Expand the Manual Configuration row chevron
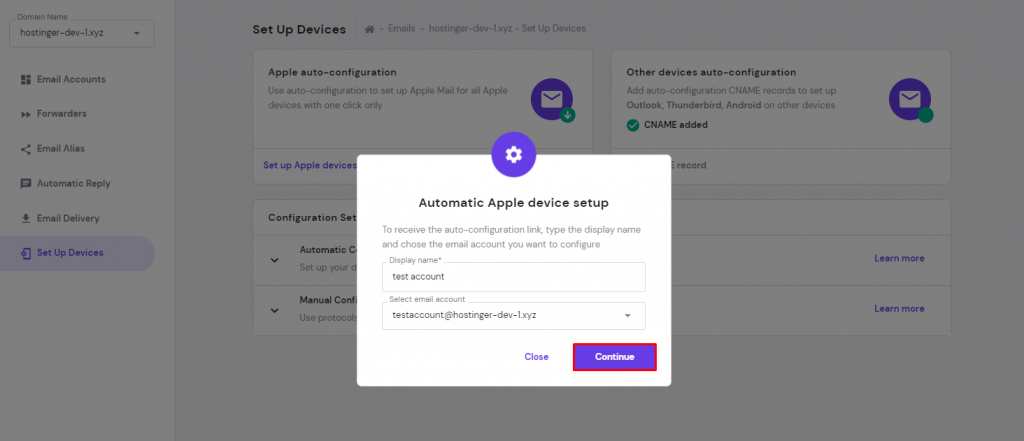The width and height of the screenshot is (1024, 441). [275, 310]
